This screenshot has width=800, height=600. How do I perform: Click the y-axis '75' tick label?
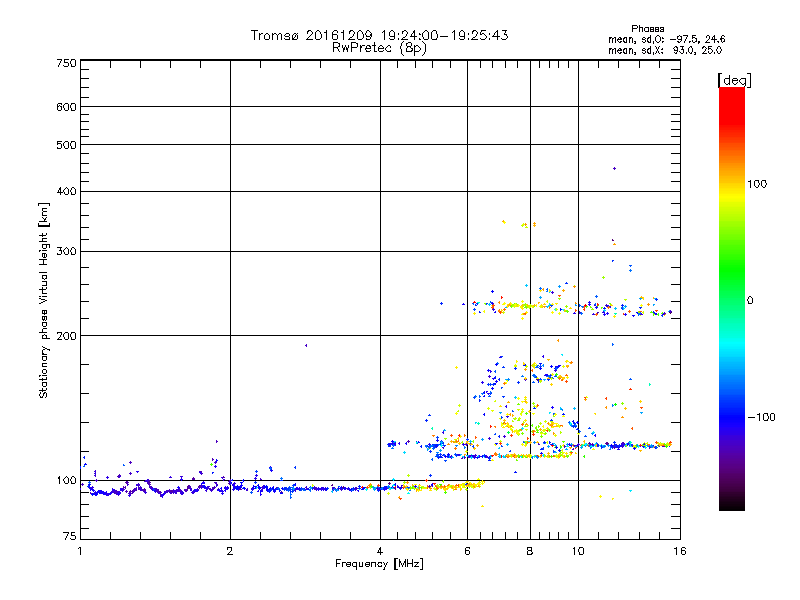click(x=70, y=536)
